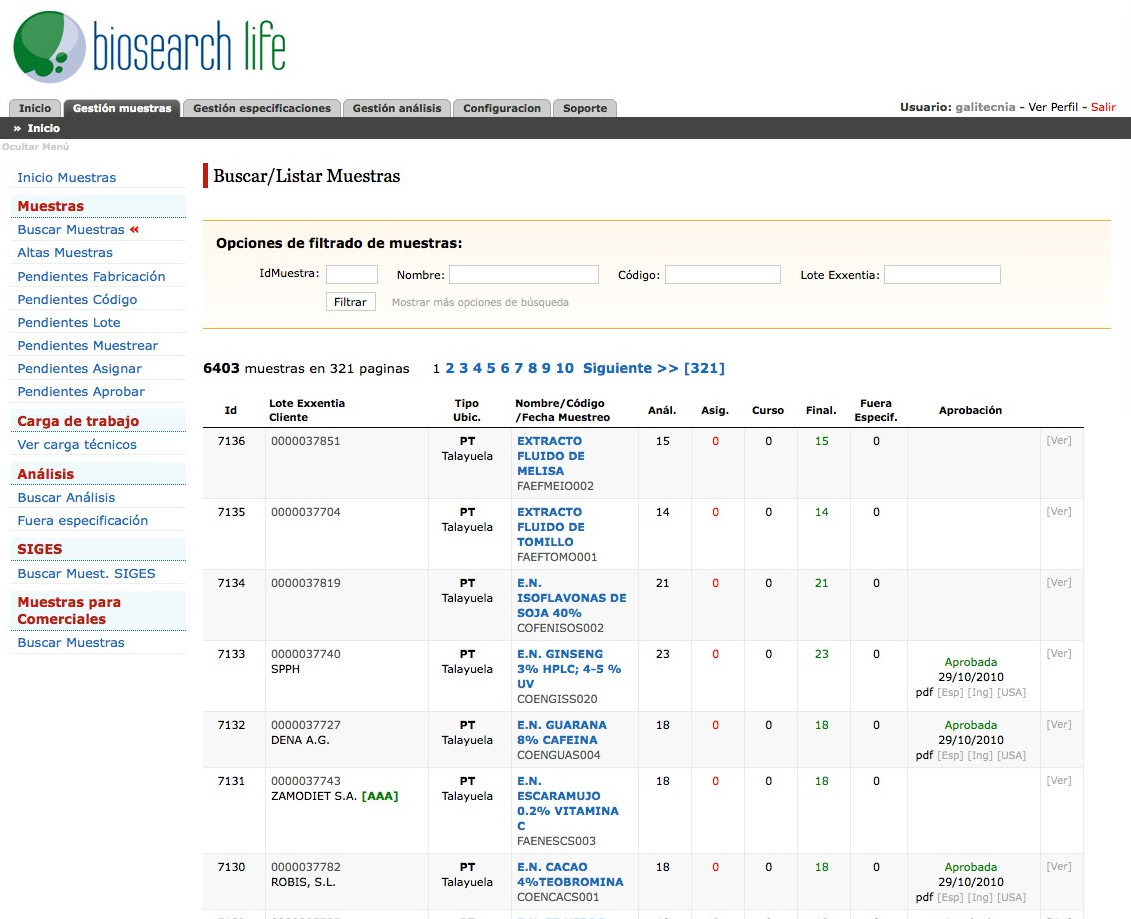Jump to last page [321]
This screenshot has height=919, width=1131.
[x=704, y=368]
